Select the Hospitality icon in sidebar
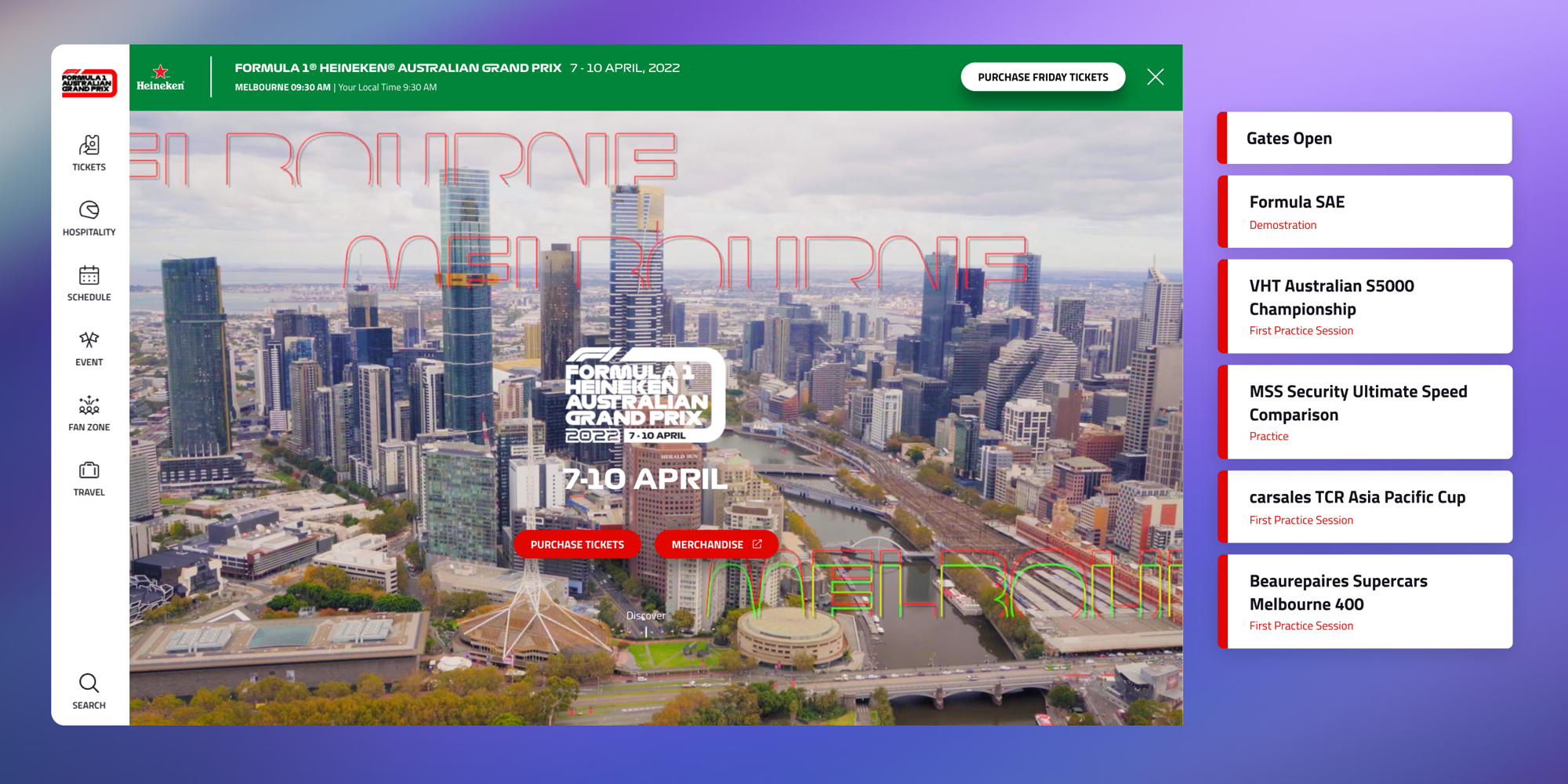Viewport: 1568px width, 784px height. point(89,217)
